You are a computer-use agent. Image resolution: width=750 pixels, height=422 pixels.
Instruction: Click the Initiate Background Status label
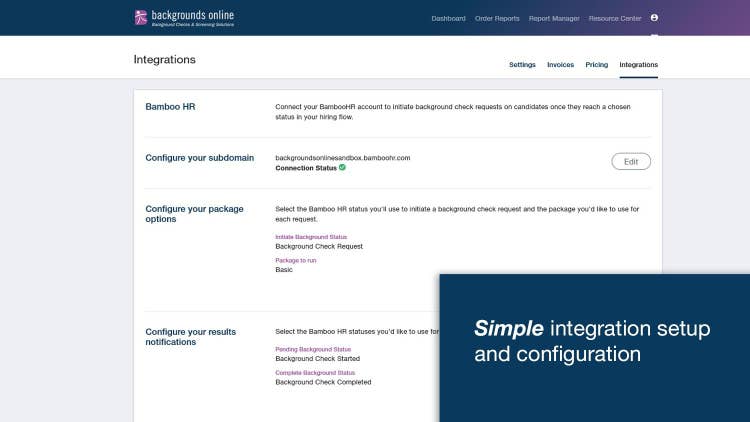click(x=311, y=237)
